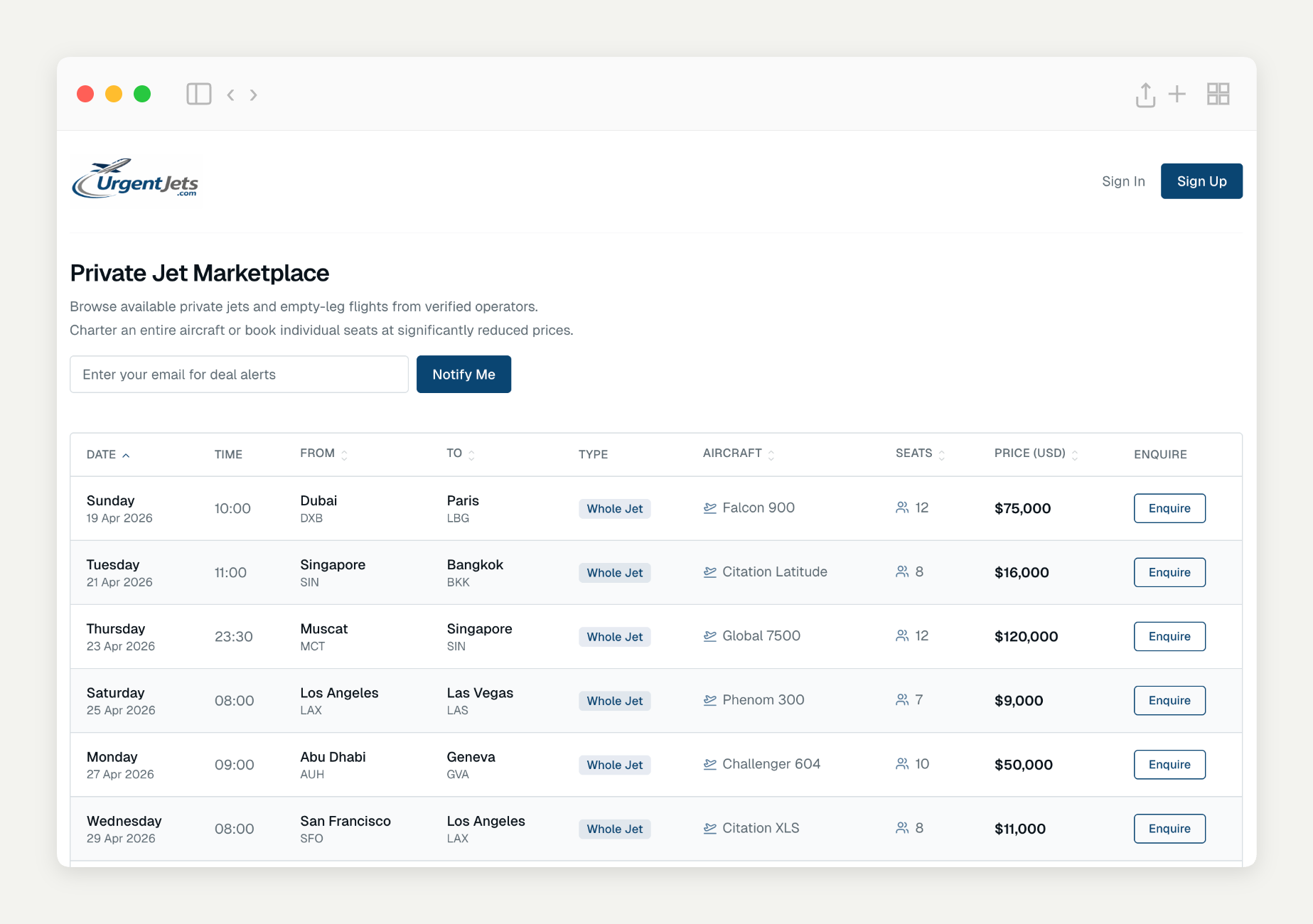Open a new tab with plus icon
This screenshot has height=924, width=1313.
(x=1177, y=94)
